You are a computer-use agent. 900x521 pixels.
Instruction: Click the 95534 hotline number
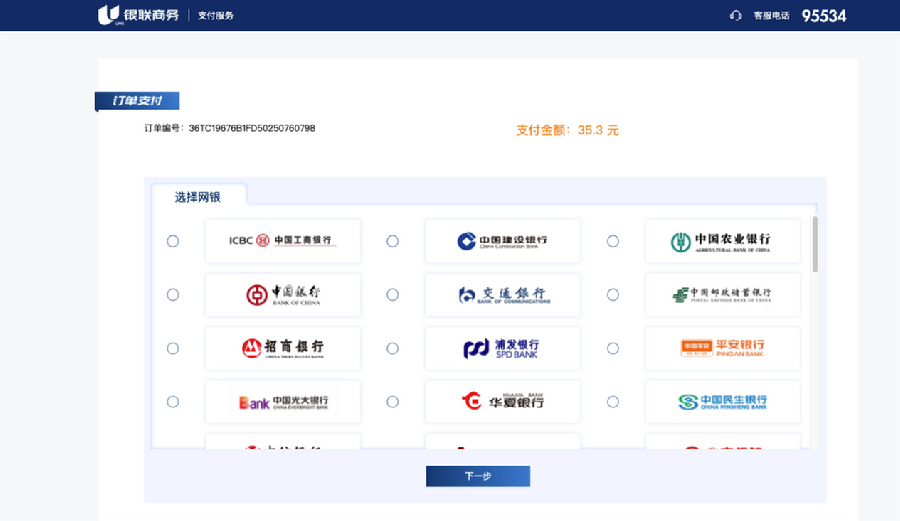coord(824,16)
